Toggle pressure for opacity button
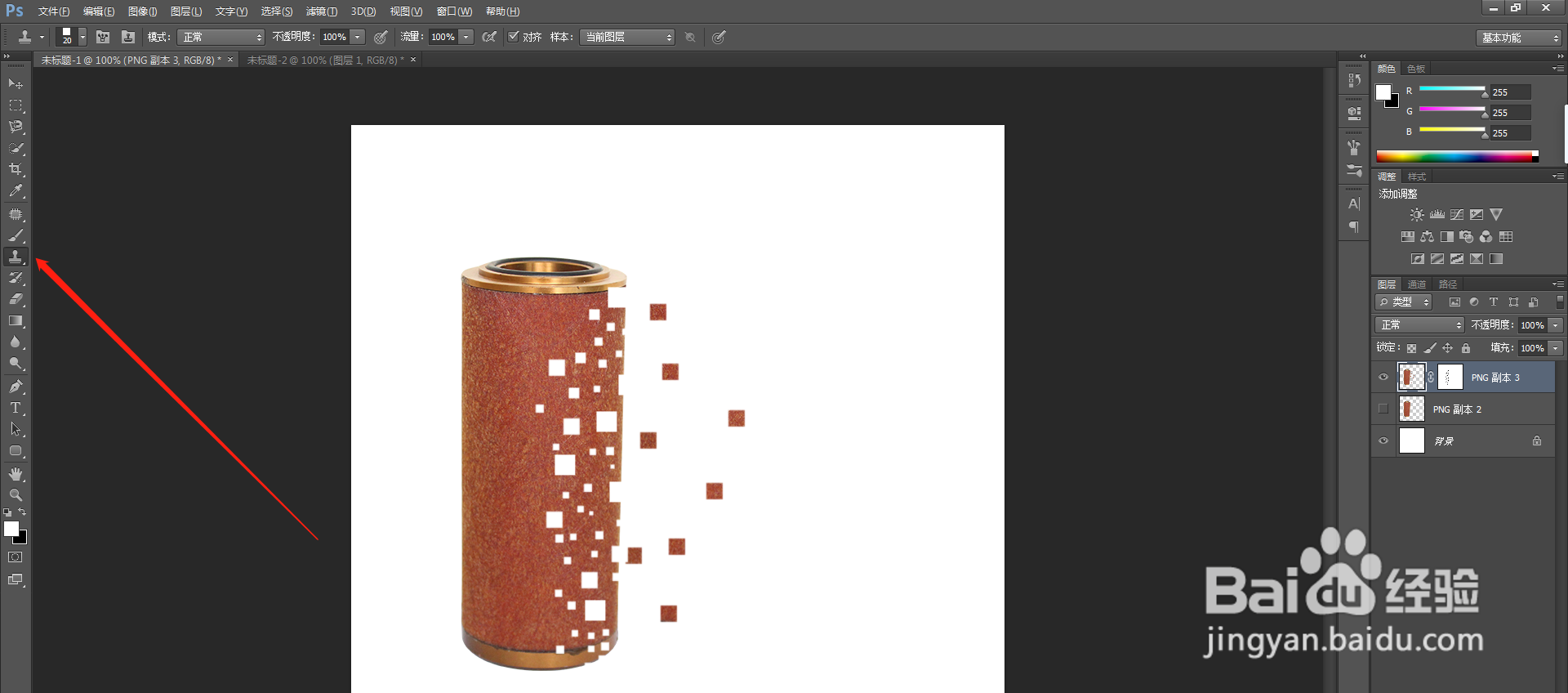 pos(381,37)
